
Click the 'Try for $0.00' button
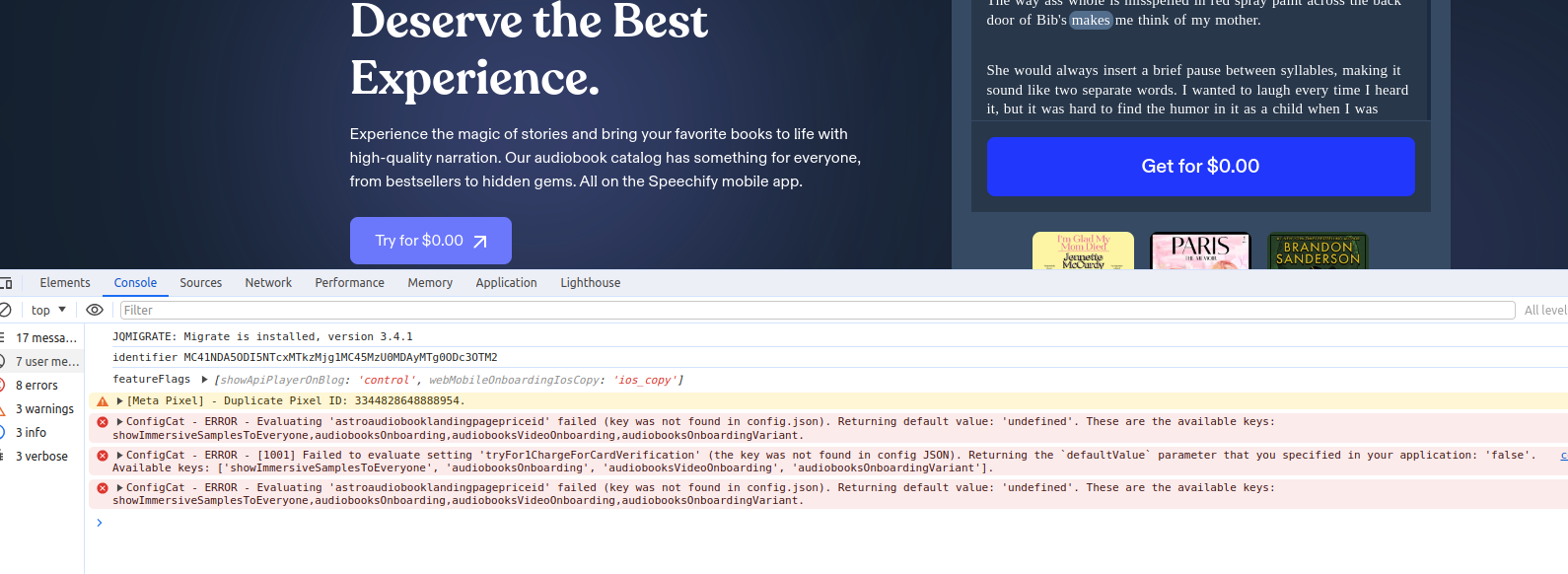[431, 241]
